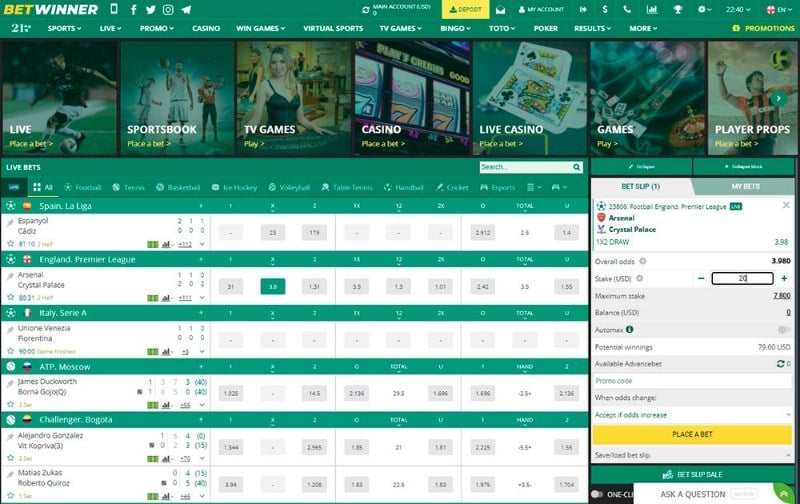Favorite the James Duckworth match star
The image size is (800, 504).
(x=10, y=404)
